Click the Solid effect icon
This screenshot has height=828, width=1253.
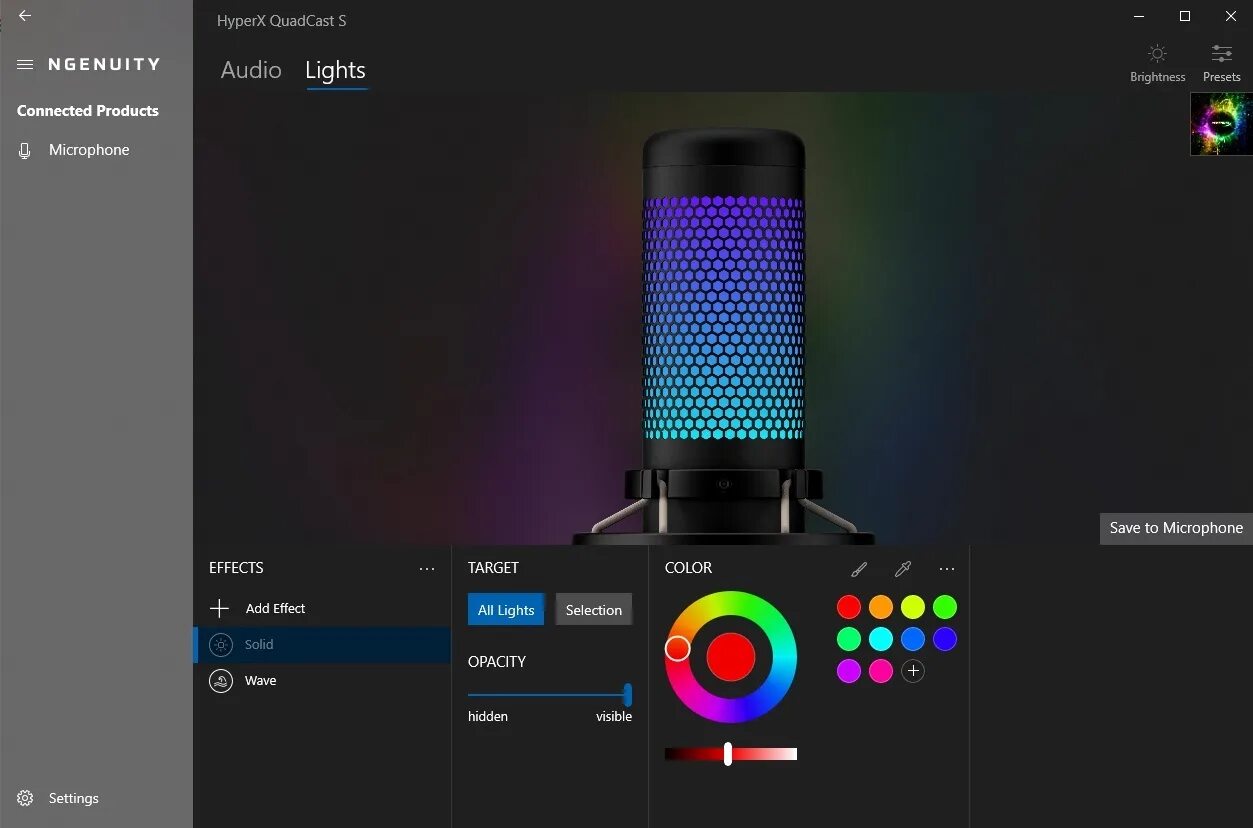221,645
